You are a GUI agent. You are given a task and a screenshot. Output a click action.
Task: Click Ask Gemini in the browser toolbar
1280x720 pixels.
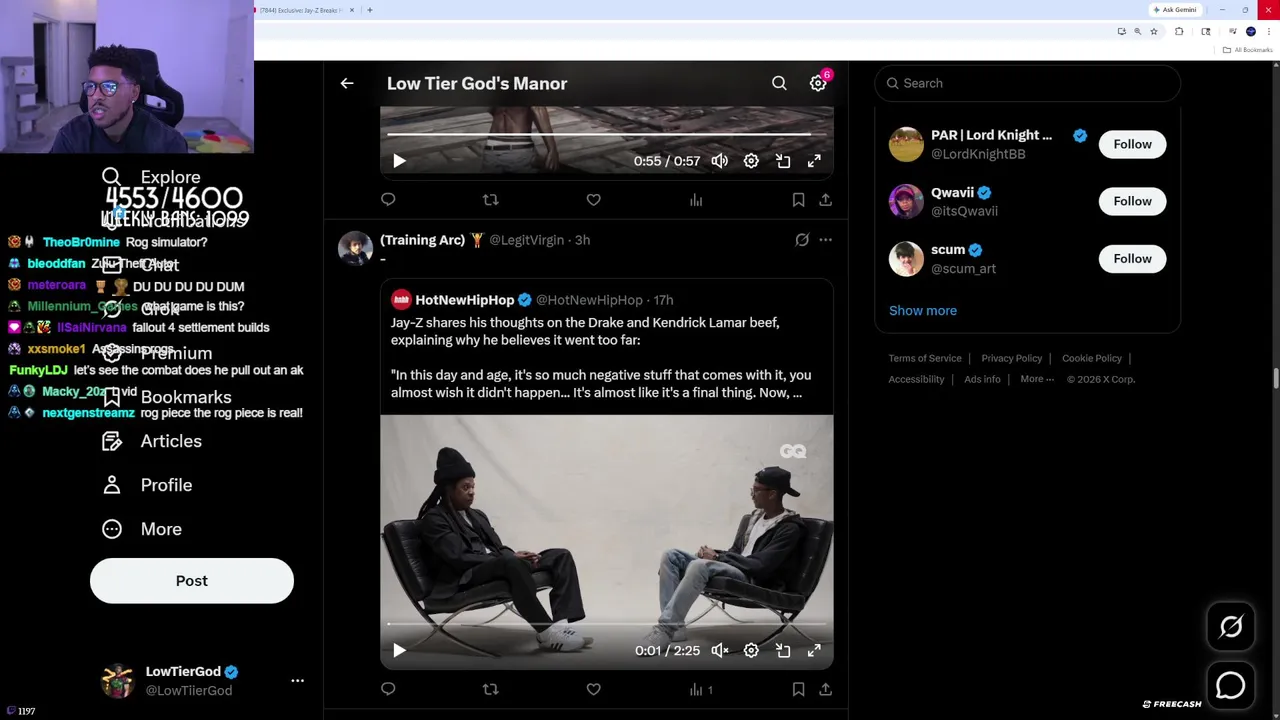coord(1174,10)
